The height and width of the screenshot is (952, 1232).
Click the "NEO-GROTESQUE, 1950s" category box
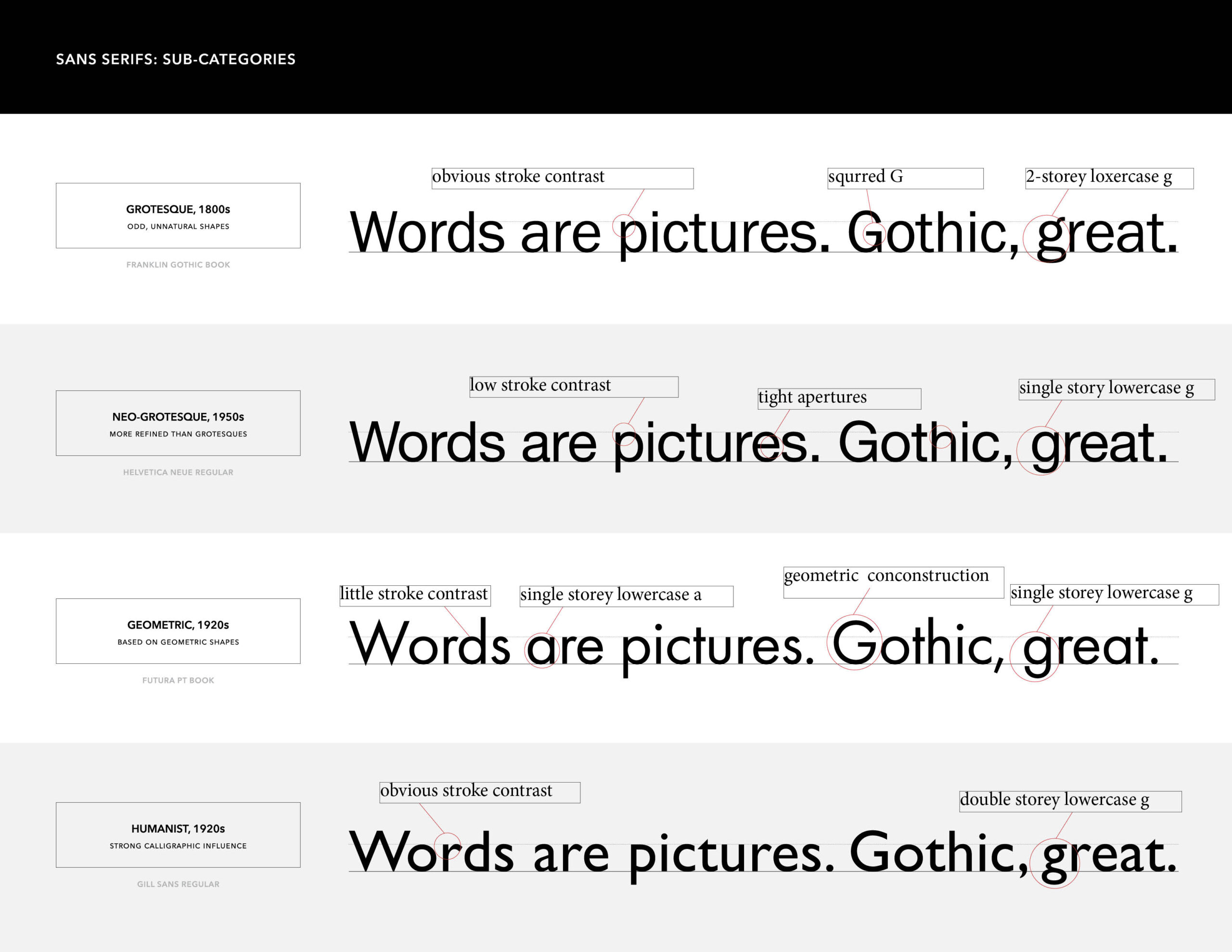(178, 423)
